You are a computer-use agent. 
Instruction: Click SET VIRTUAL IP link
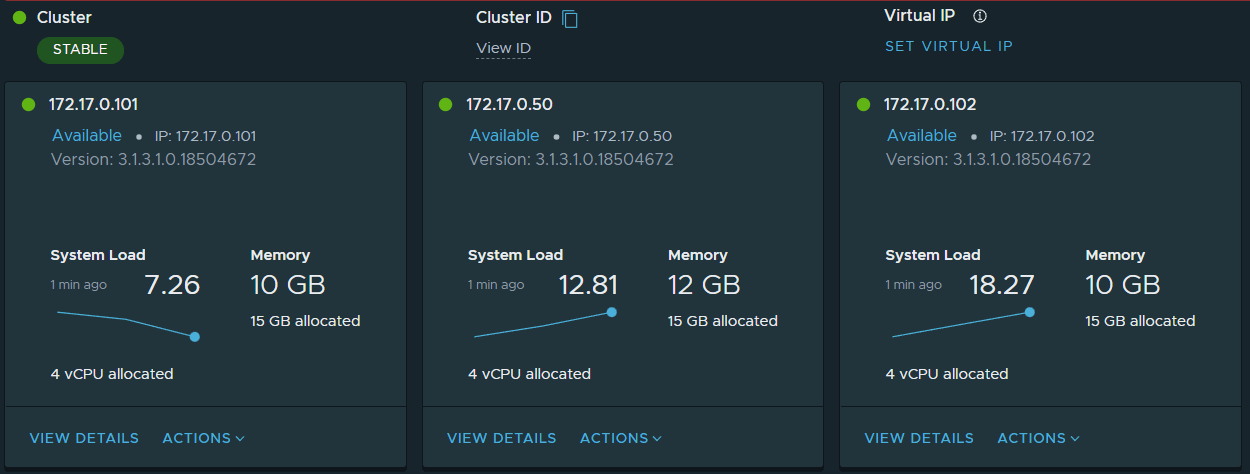949,46
